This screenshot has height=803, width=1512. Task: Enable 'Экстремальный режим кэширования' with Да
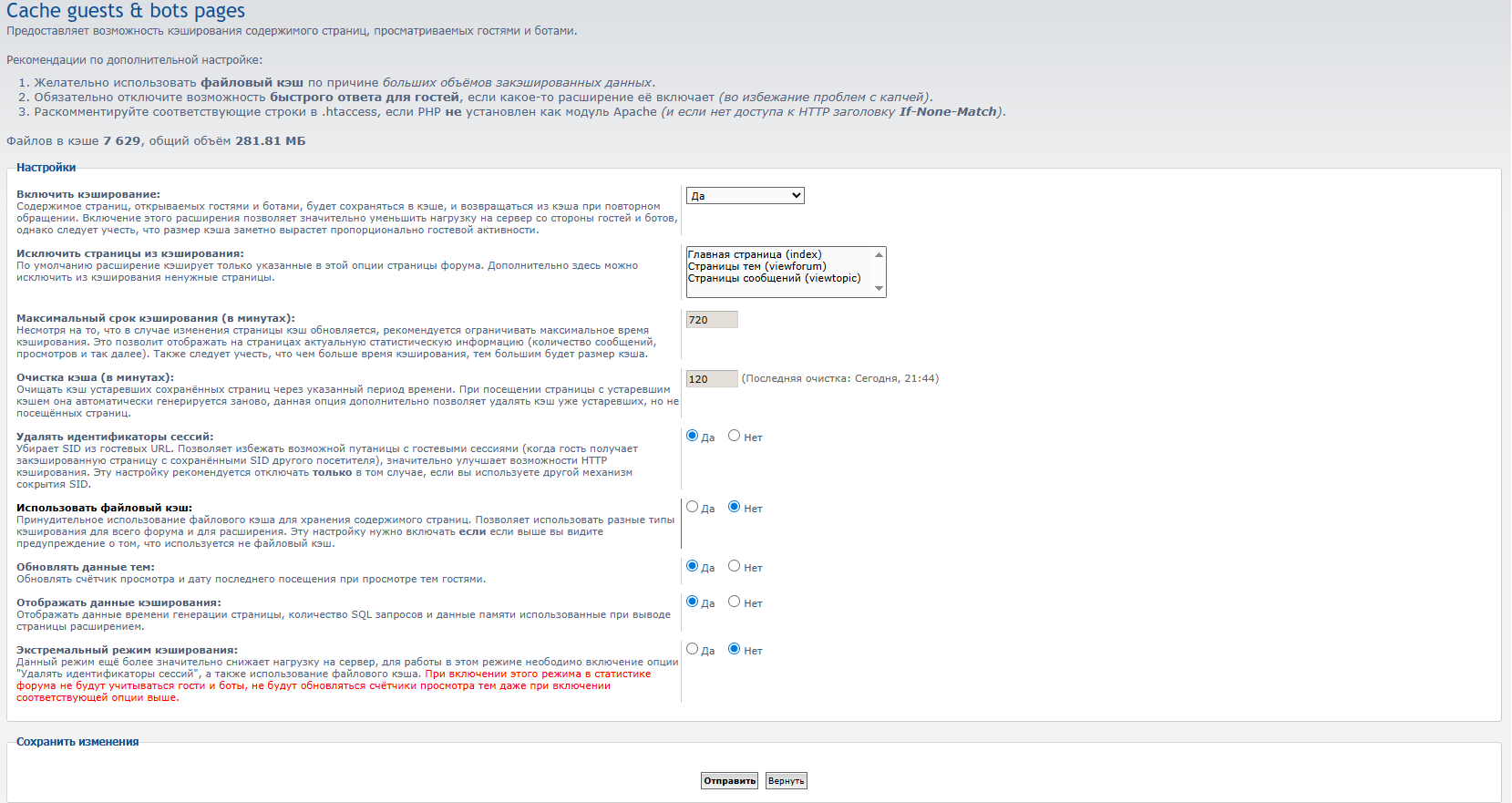693,650
